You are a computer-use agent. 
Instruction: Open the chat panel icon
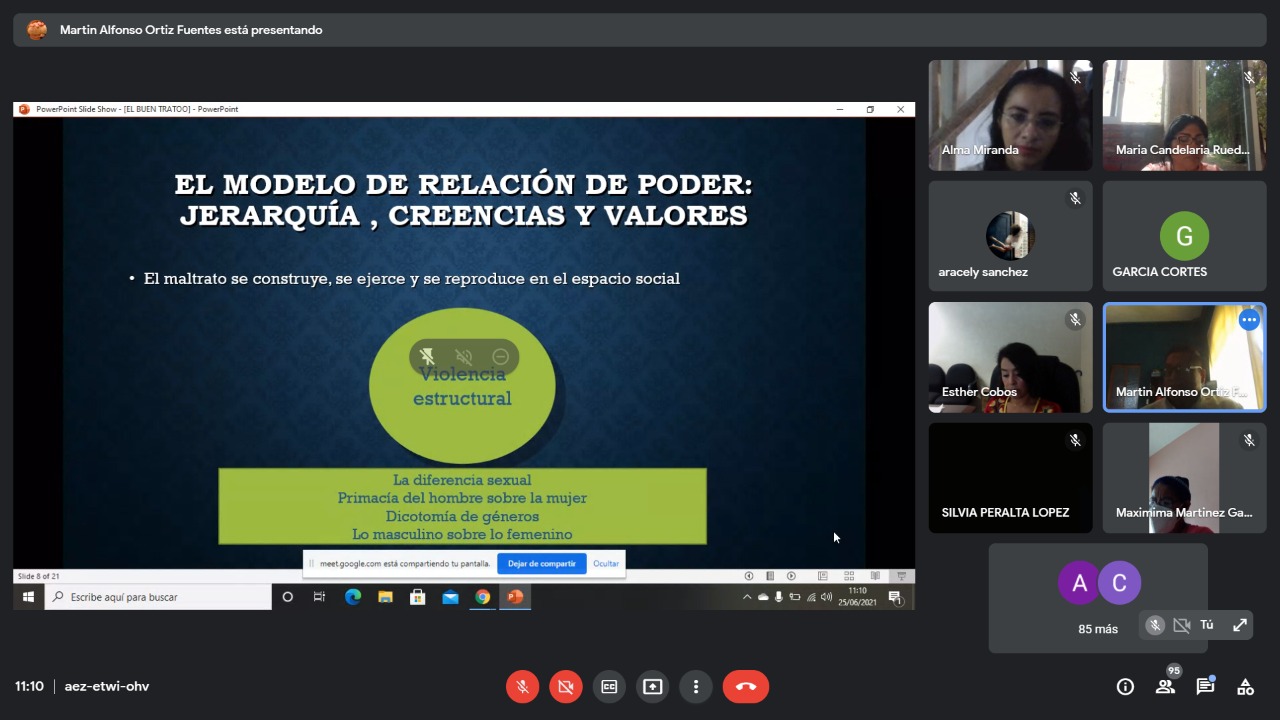point(1205,686)
